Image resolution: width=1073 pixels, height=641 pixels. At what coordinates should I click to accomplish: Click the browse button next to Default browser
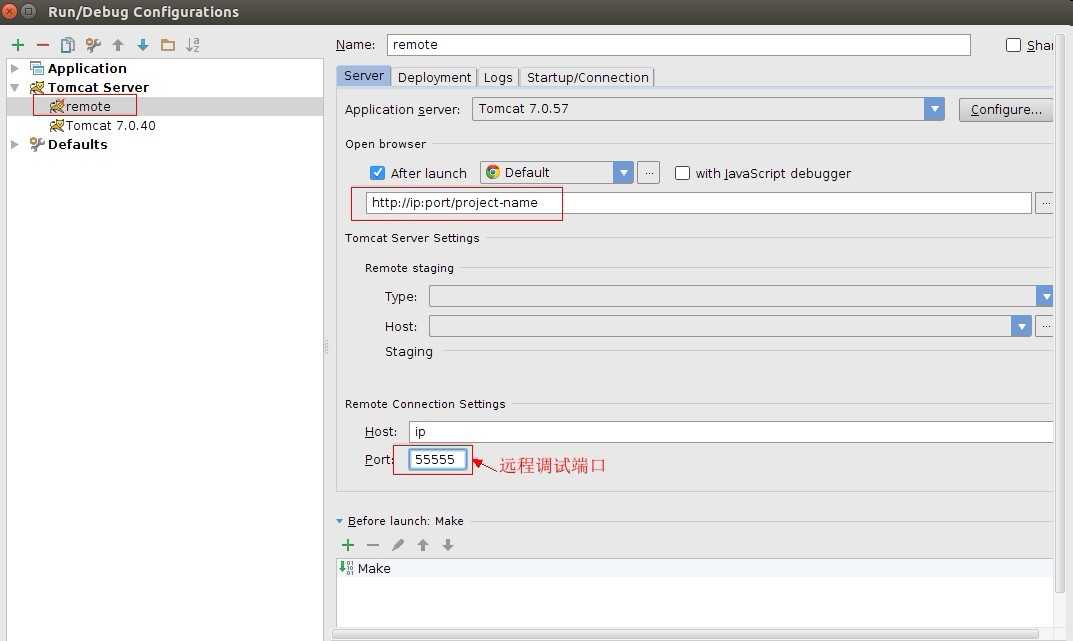(648, 172)
